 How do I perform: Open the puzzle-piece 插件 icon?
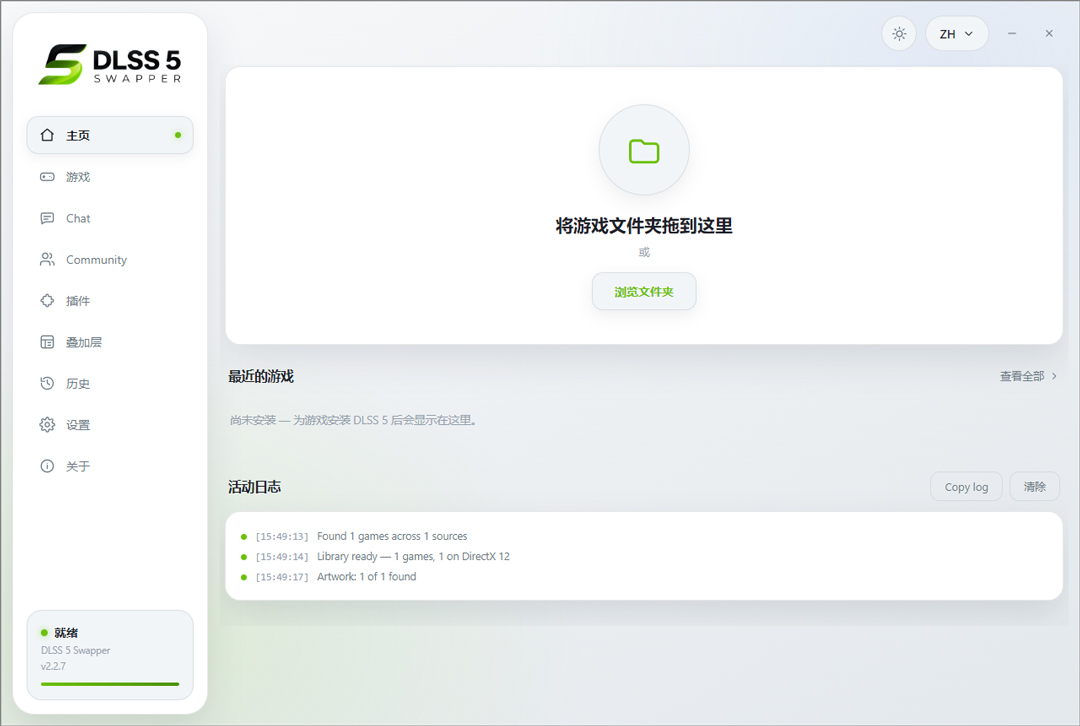[x=47, y=301]
